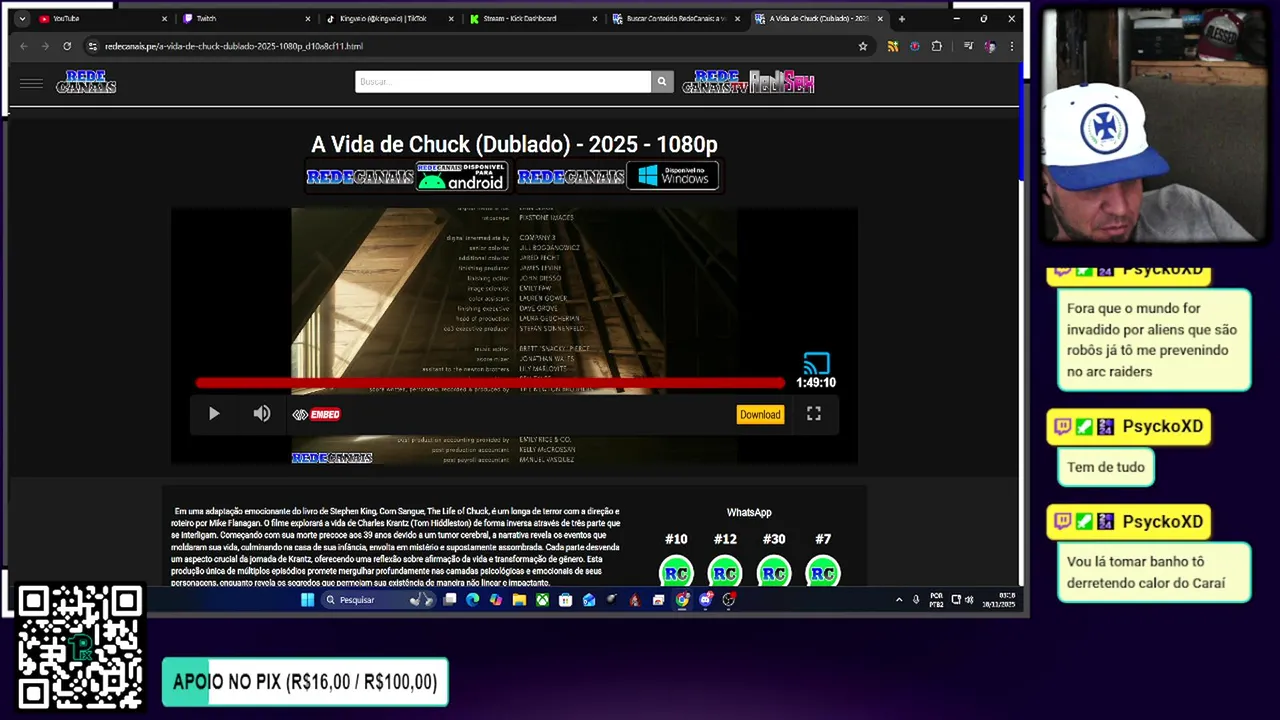Click the taskbar Pesquisar search box

pos(380,600)
